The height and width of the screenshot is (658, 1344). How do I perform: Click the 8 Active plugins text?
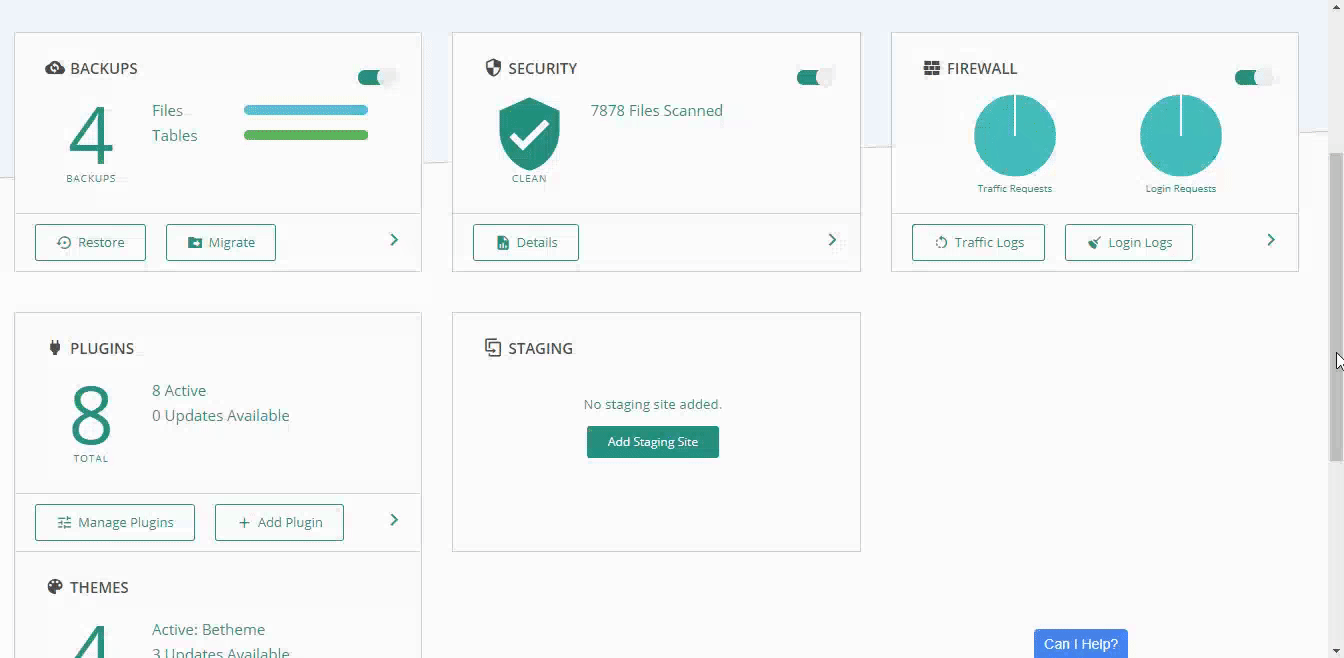click(179, 390)
